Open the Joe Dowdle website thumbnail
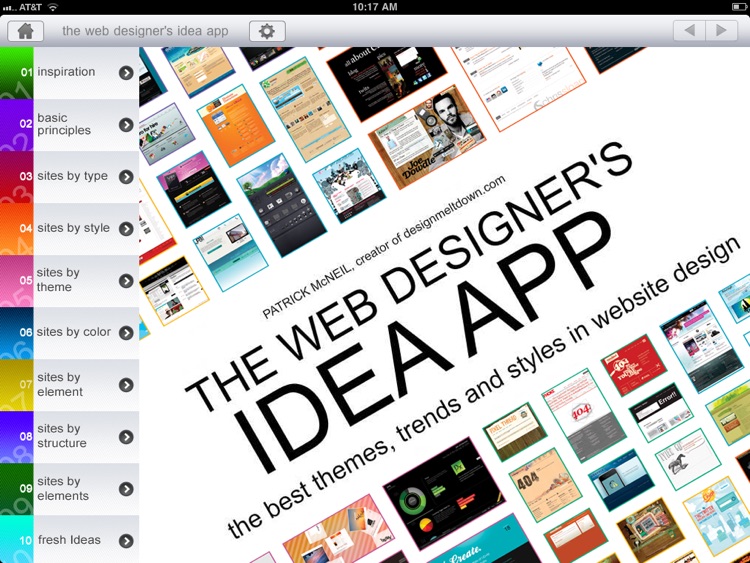The height and width of the screenshot is (563, 750). click(427, 137)
